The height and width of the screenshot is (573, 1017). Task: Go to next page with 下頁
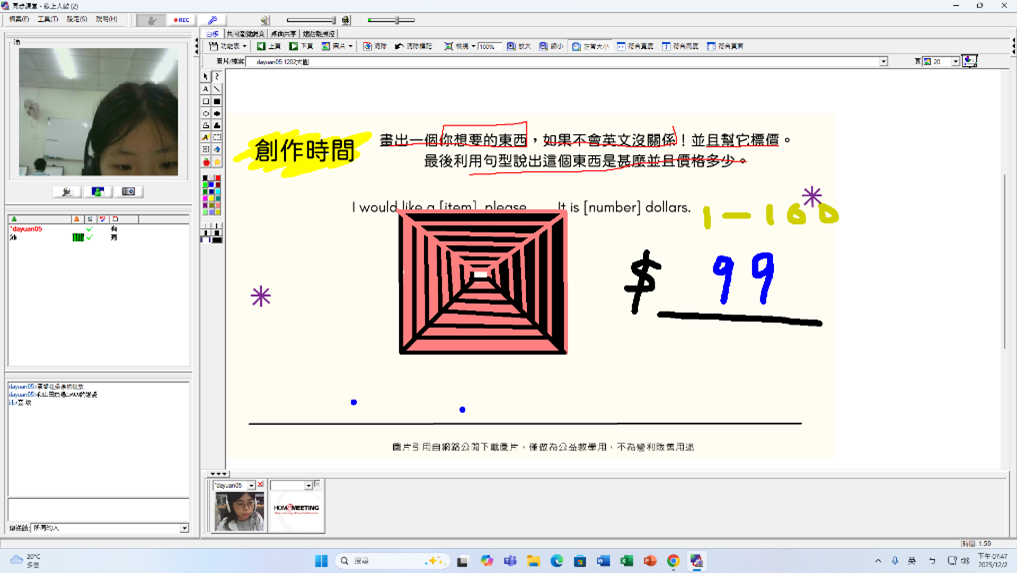[x=301, y=46]
